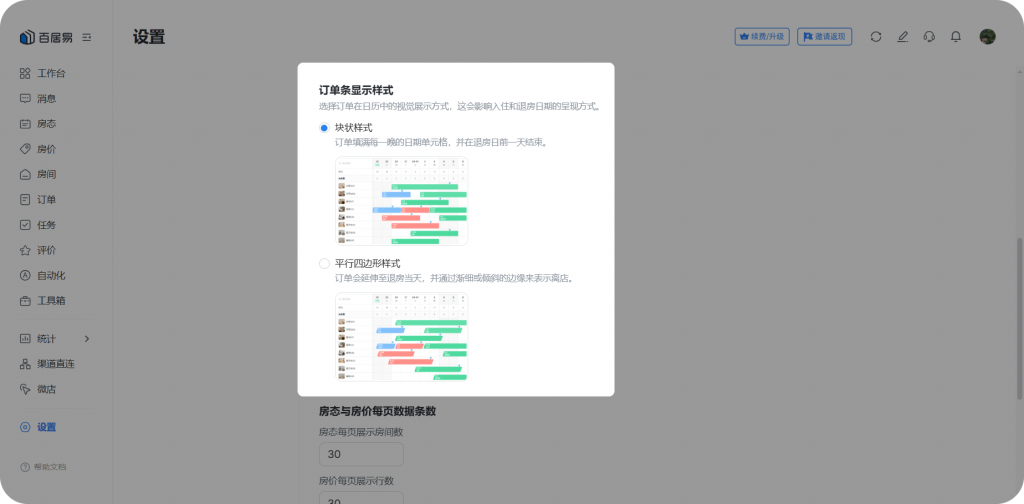Click the 房态每页展示房间数 input field

361,455
